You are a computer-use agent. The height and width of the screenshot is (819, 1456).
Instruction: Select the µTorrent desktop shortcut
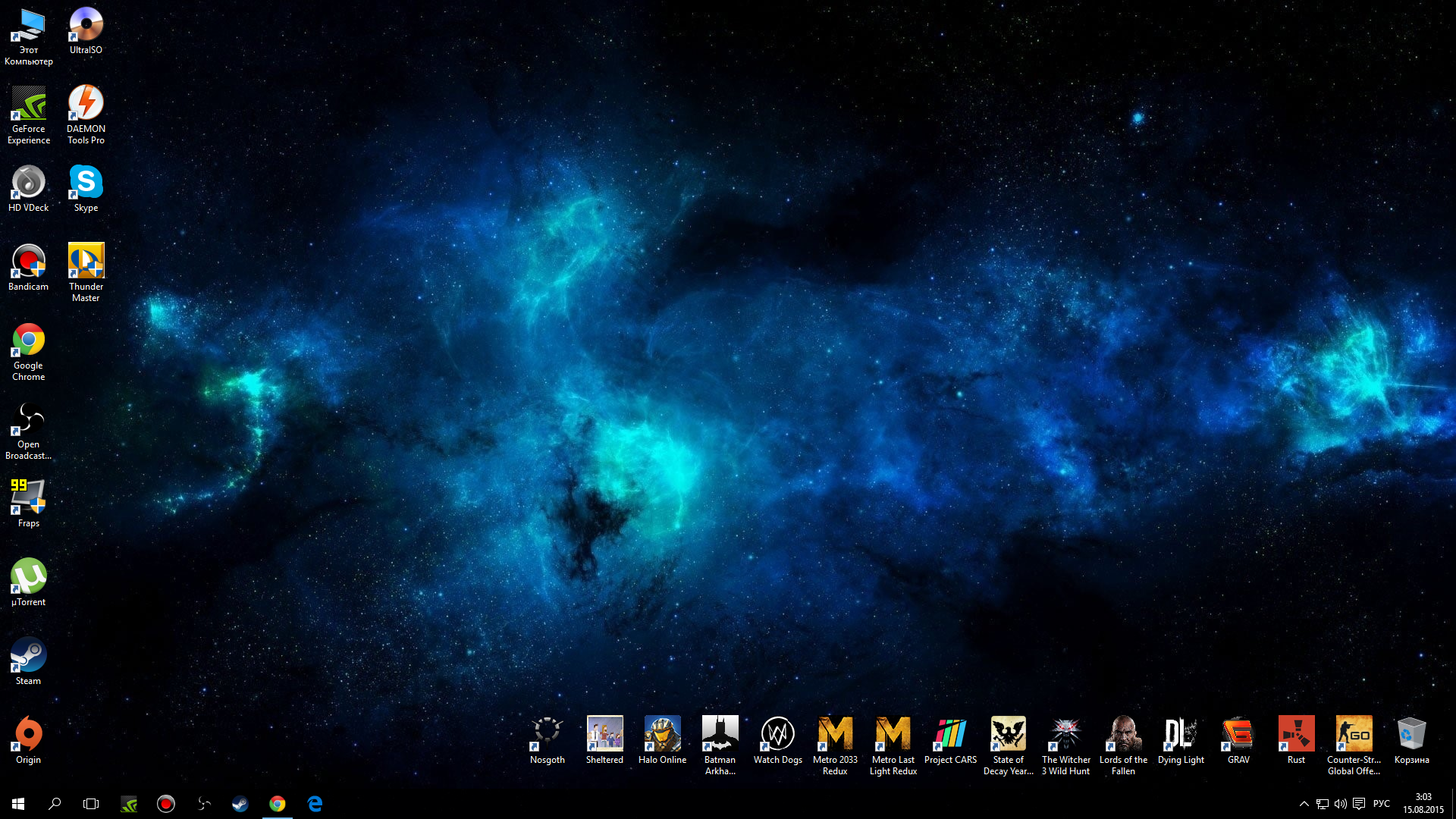(28, 582)
